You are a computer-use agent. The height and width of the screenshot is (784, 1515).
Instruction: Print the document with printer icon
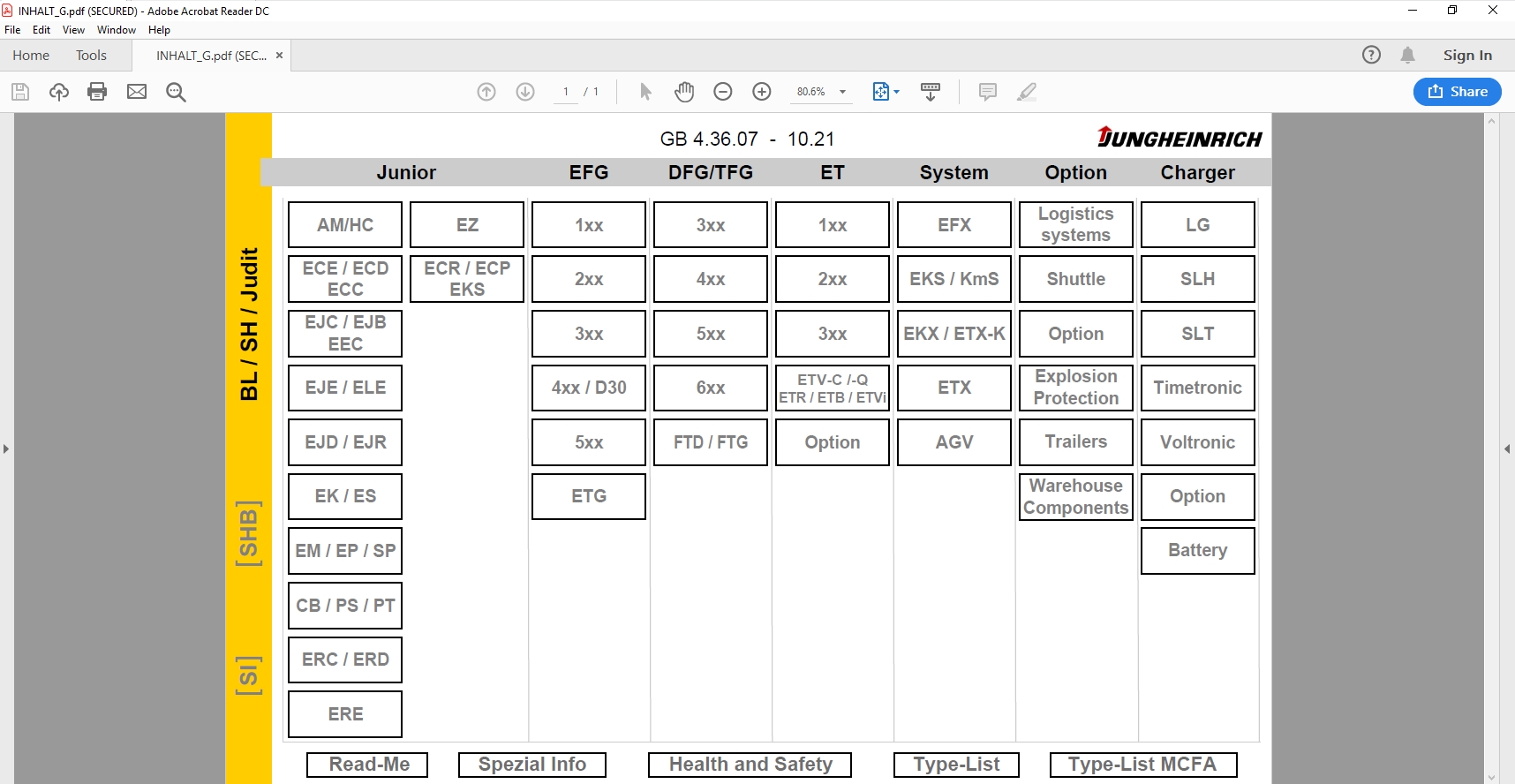click(97, 92)
